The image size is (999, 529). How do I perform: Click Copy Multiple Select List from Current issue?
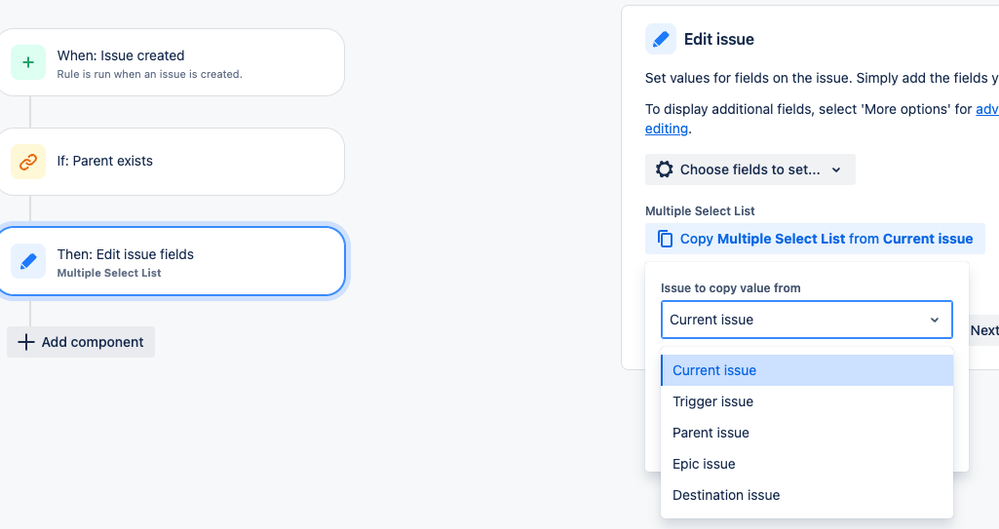[x=815, y=238]
